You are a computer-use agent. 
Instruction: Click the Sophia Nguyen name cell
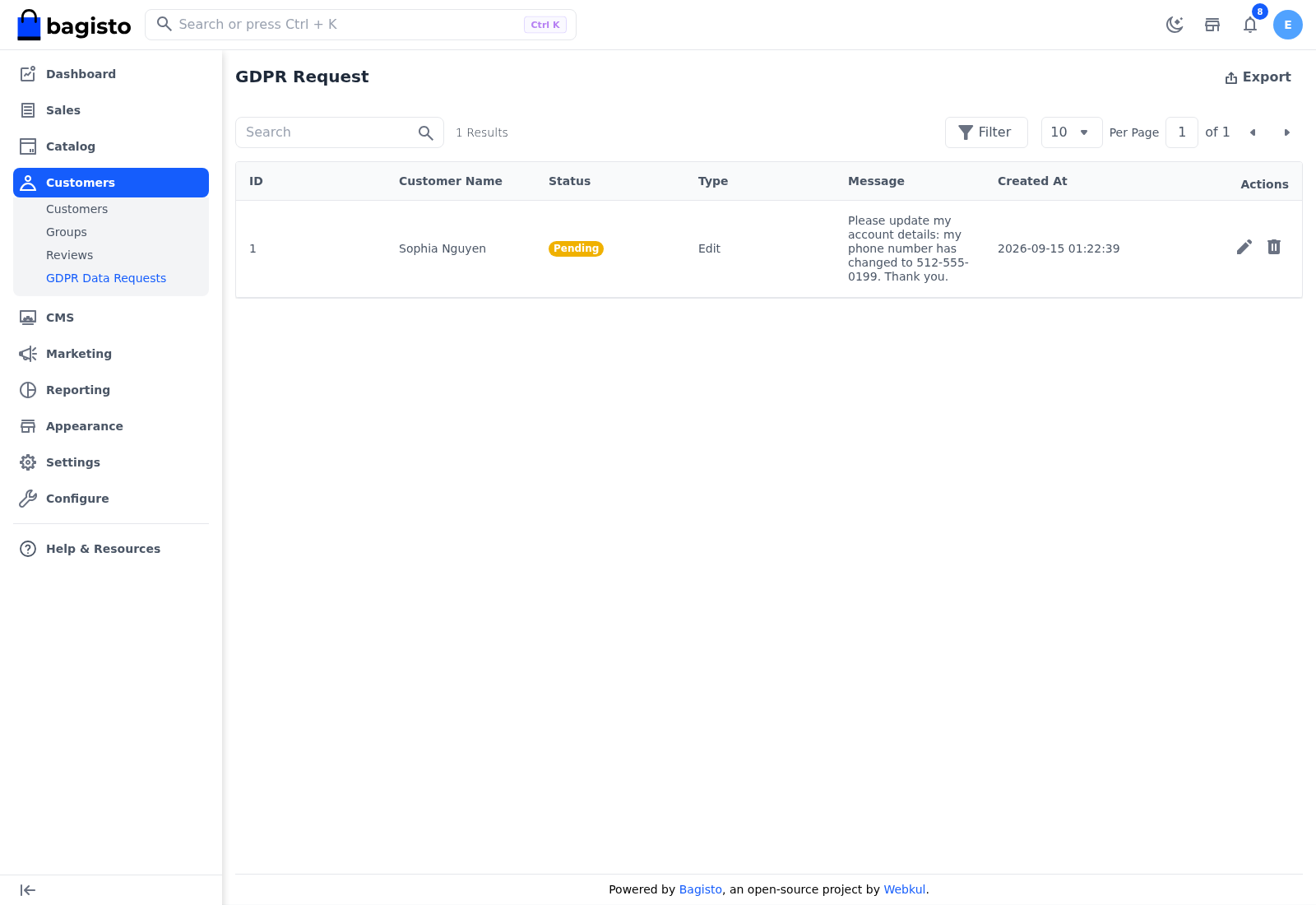coord(443,248)
